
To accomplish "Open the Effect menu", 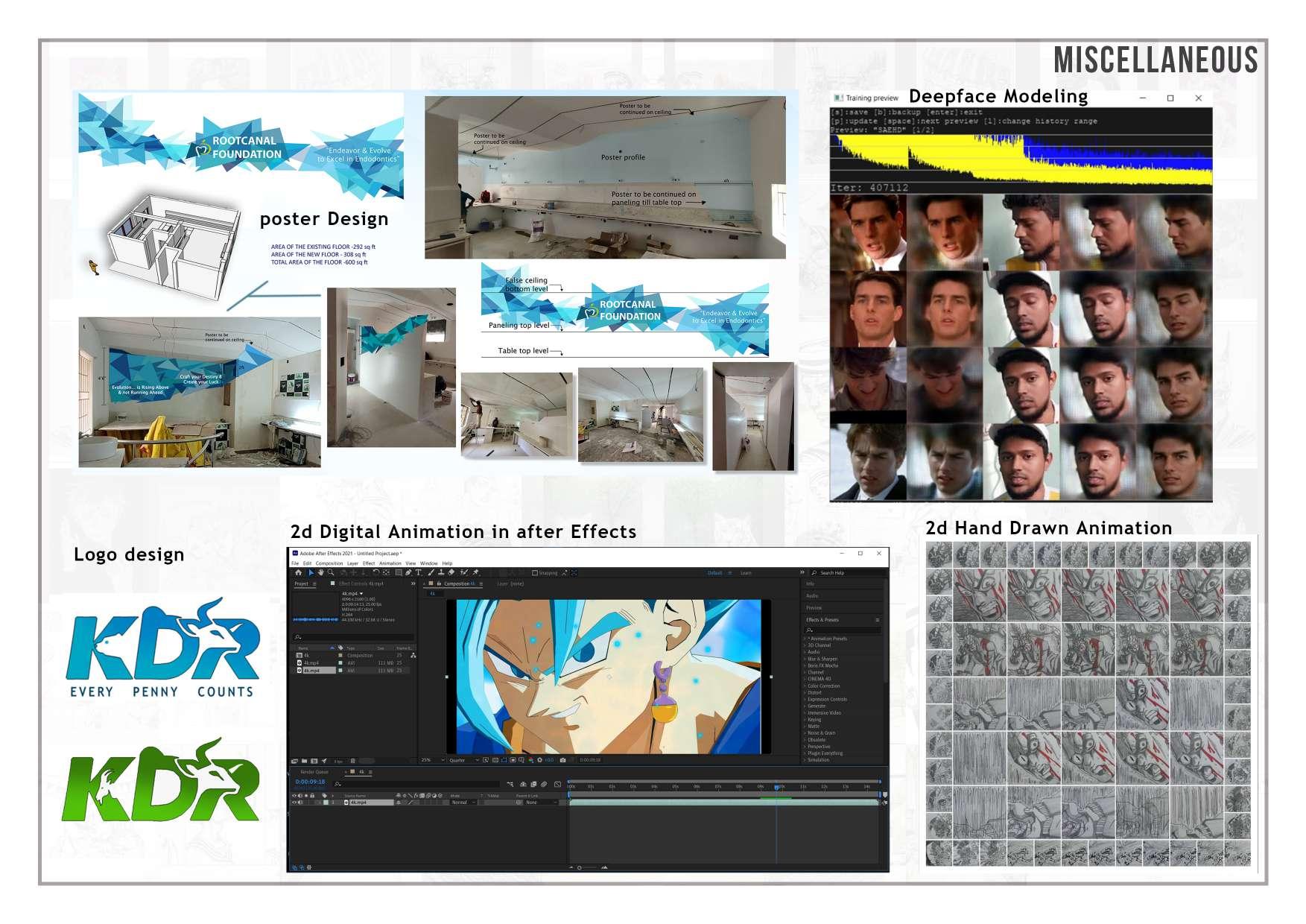I will pos(369,563).
